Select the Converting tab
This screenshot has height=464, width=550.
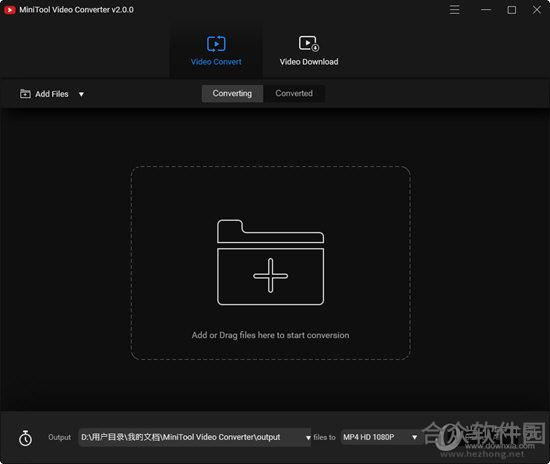pyautogui.click(x=232, y=94)
